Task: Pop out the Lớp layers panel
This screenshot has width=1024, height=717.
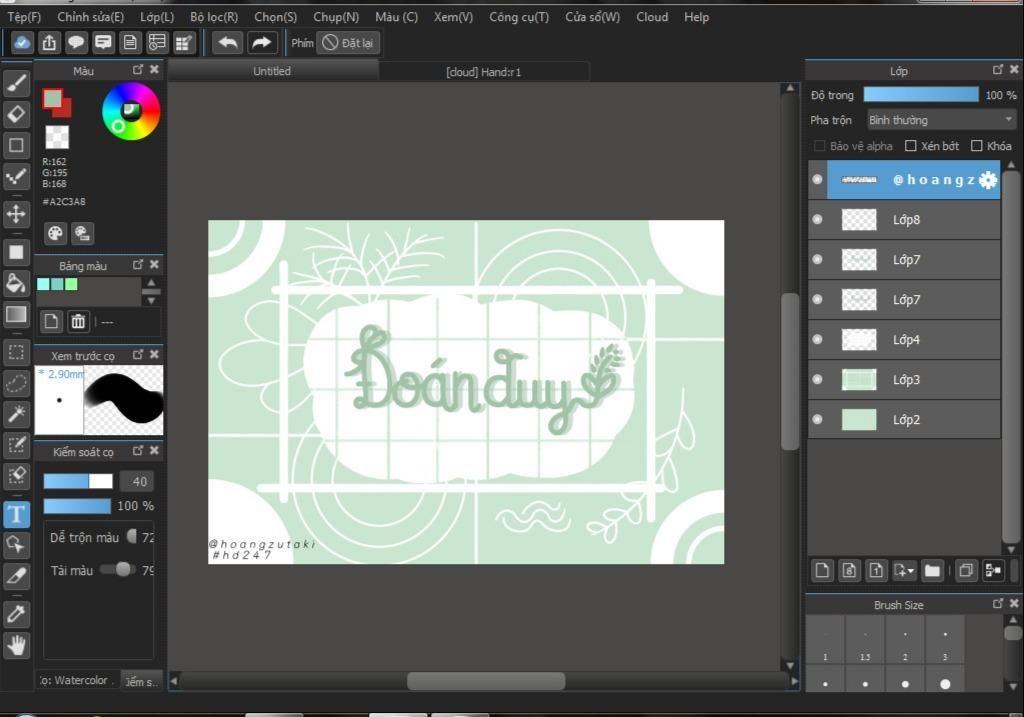Action: pos(998,69)
